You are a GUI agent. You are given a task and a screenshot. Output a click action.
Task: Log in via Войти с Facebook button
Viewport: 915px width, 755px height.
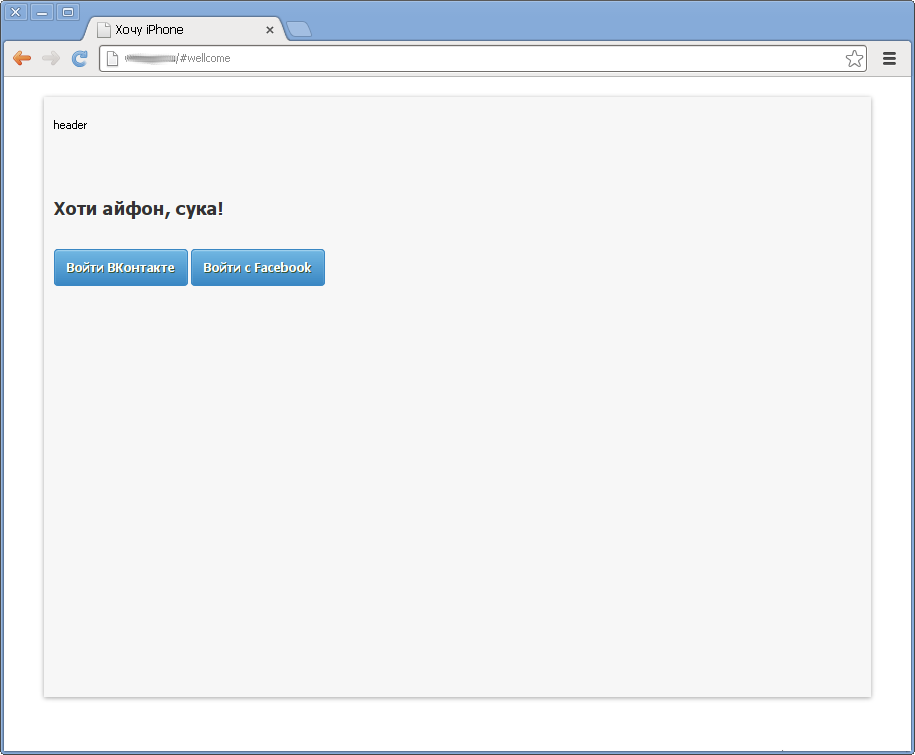[257, 268]
